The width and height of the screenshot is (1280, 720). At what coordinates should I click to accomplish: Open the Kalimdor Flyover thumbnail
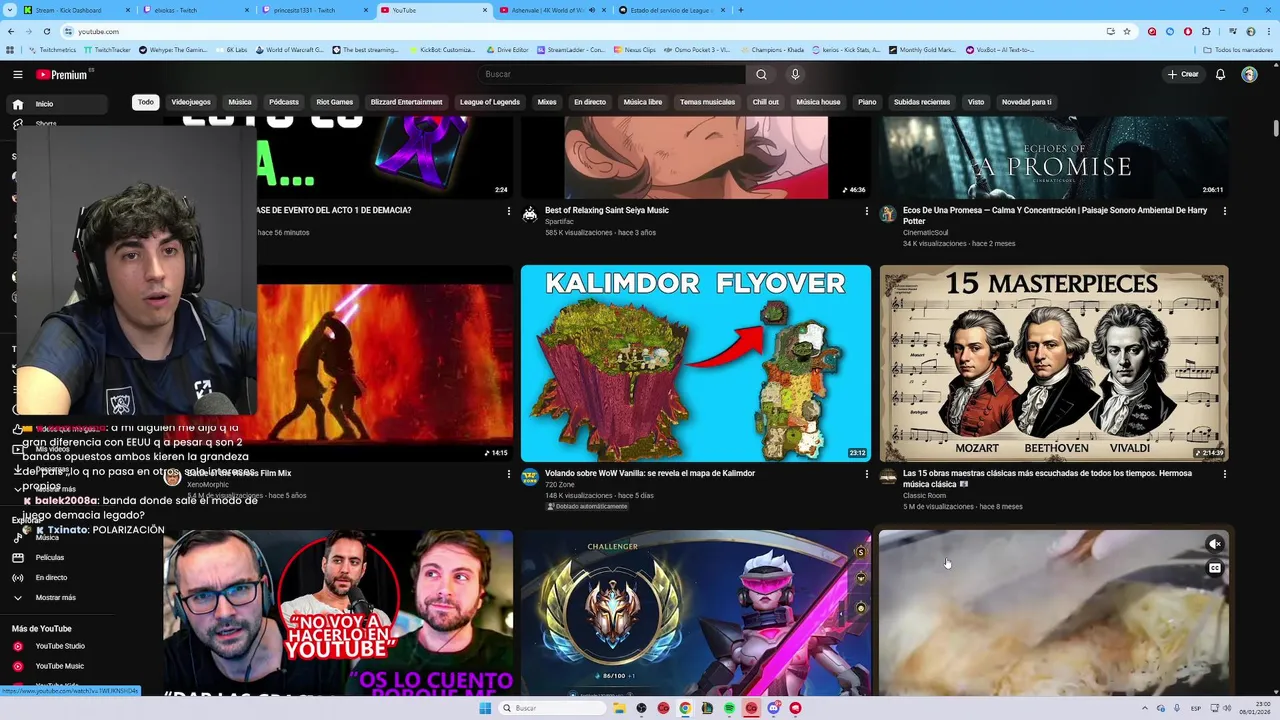click(696, 363)
